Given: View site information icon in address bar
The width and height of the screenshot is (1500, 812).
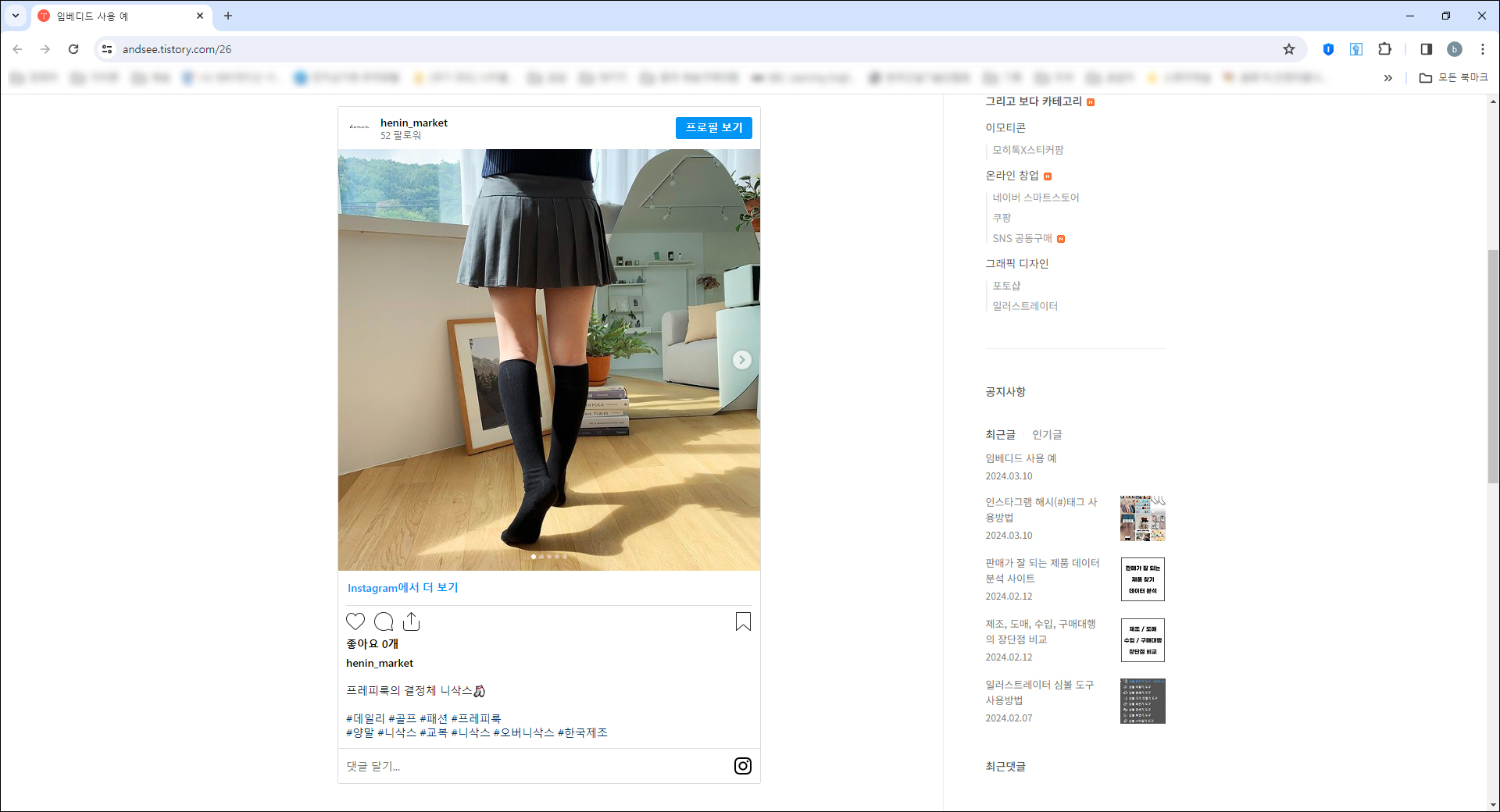Looking at the screenshot, I should (x=107, y=49).
